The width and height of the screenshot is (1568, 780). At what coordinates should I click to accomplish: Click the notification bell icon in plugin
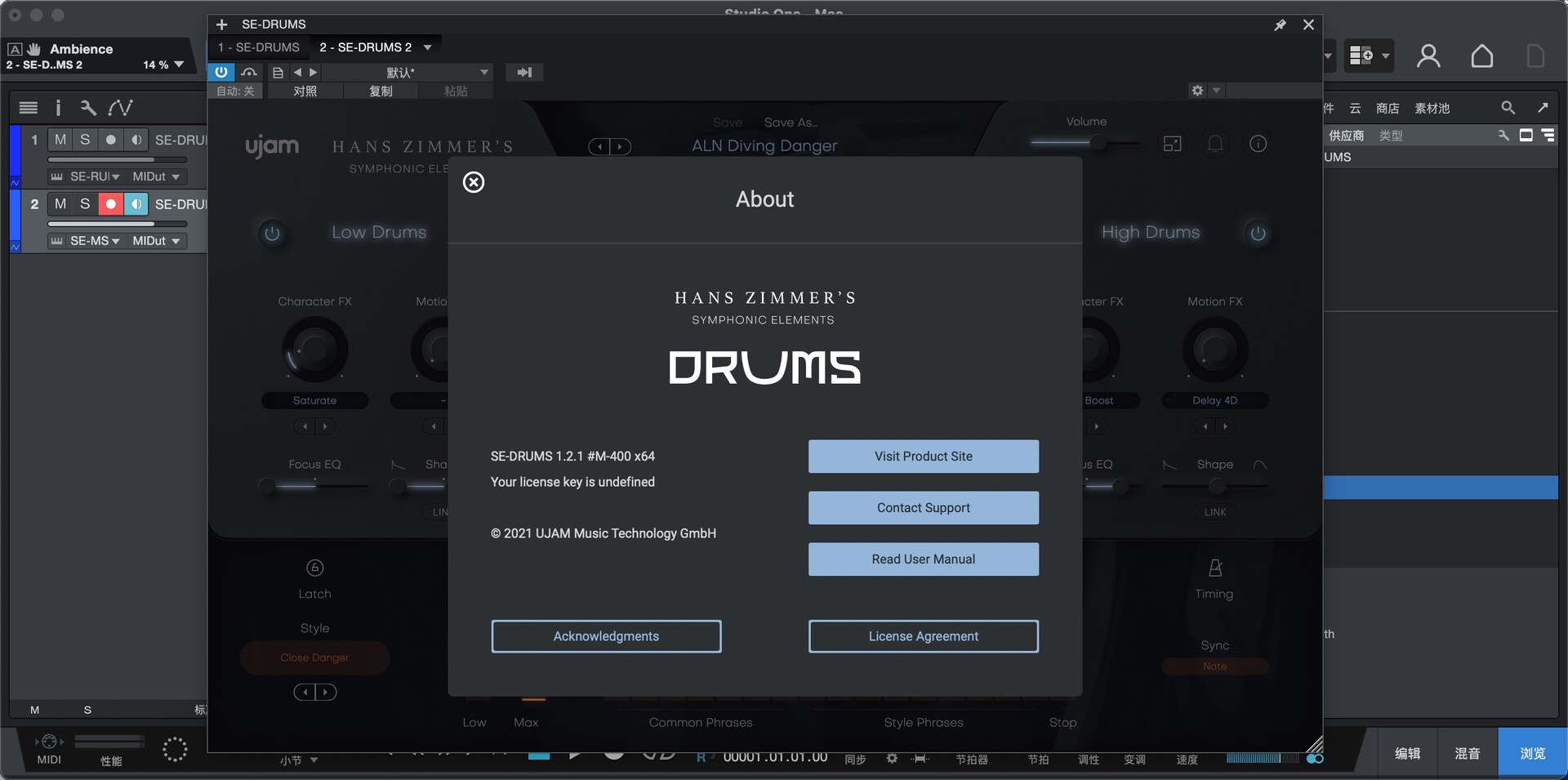pyautogui.click(x=1215, y=144)
